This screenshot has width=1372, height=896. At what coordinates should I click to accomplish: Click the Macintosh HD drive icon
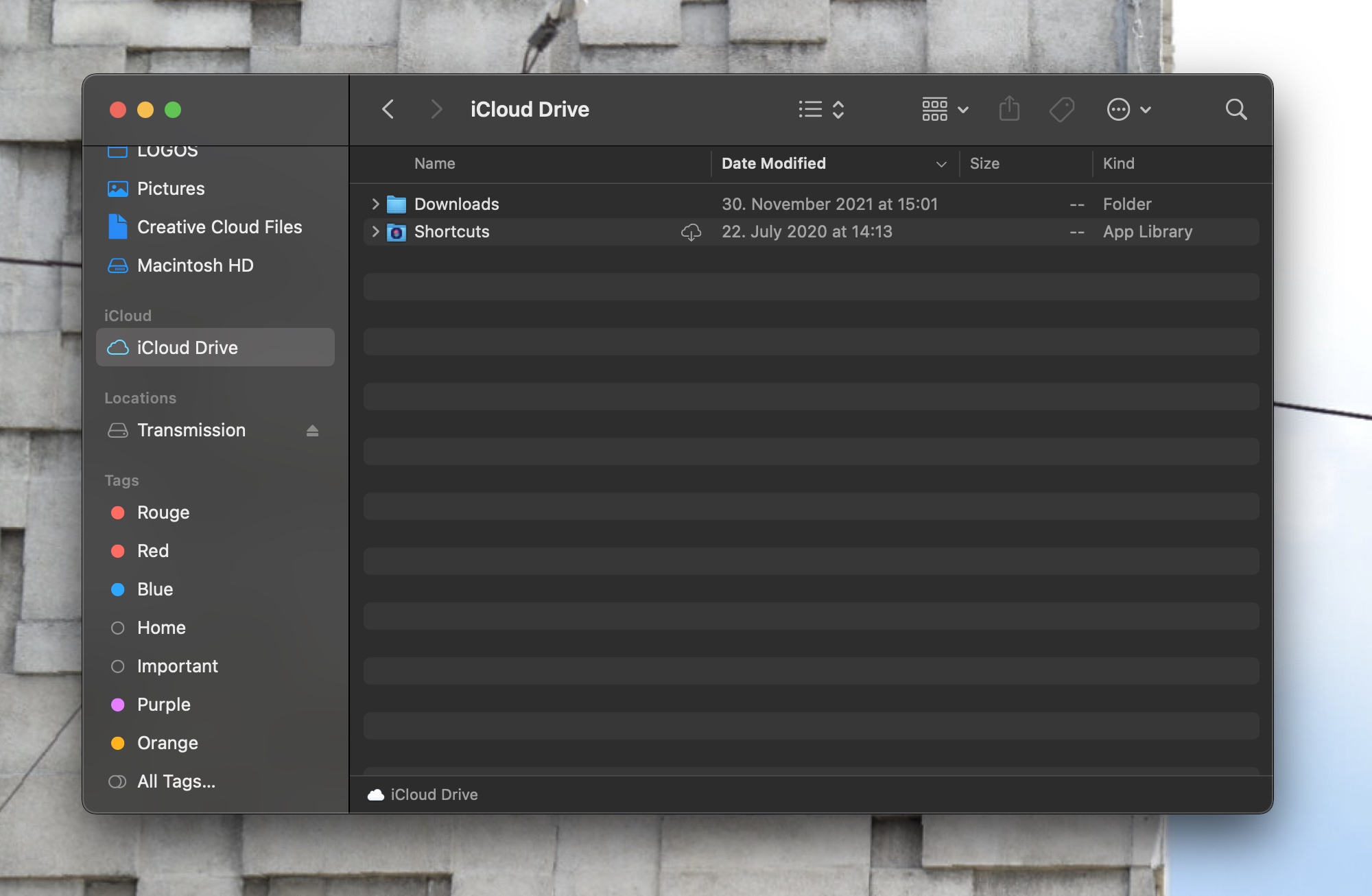point(118,266)
